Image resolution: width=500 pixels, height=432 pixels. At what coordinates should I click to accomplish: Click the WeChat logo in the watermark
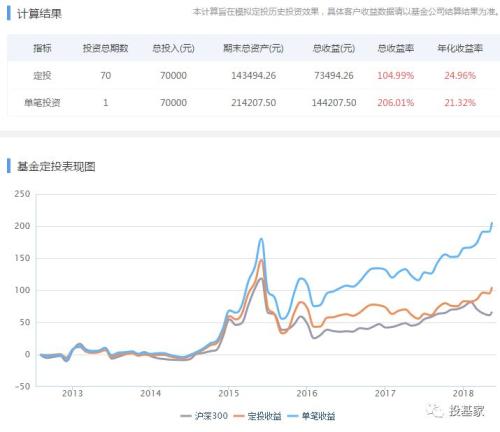[x=435, y=410]
